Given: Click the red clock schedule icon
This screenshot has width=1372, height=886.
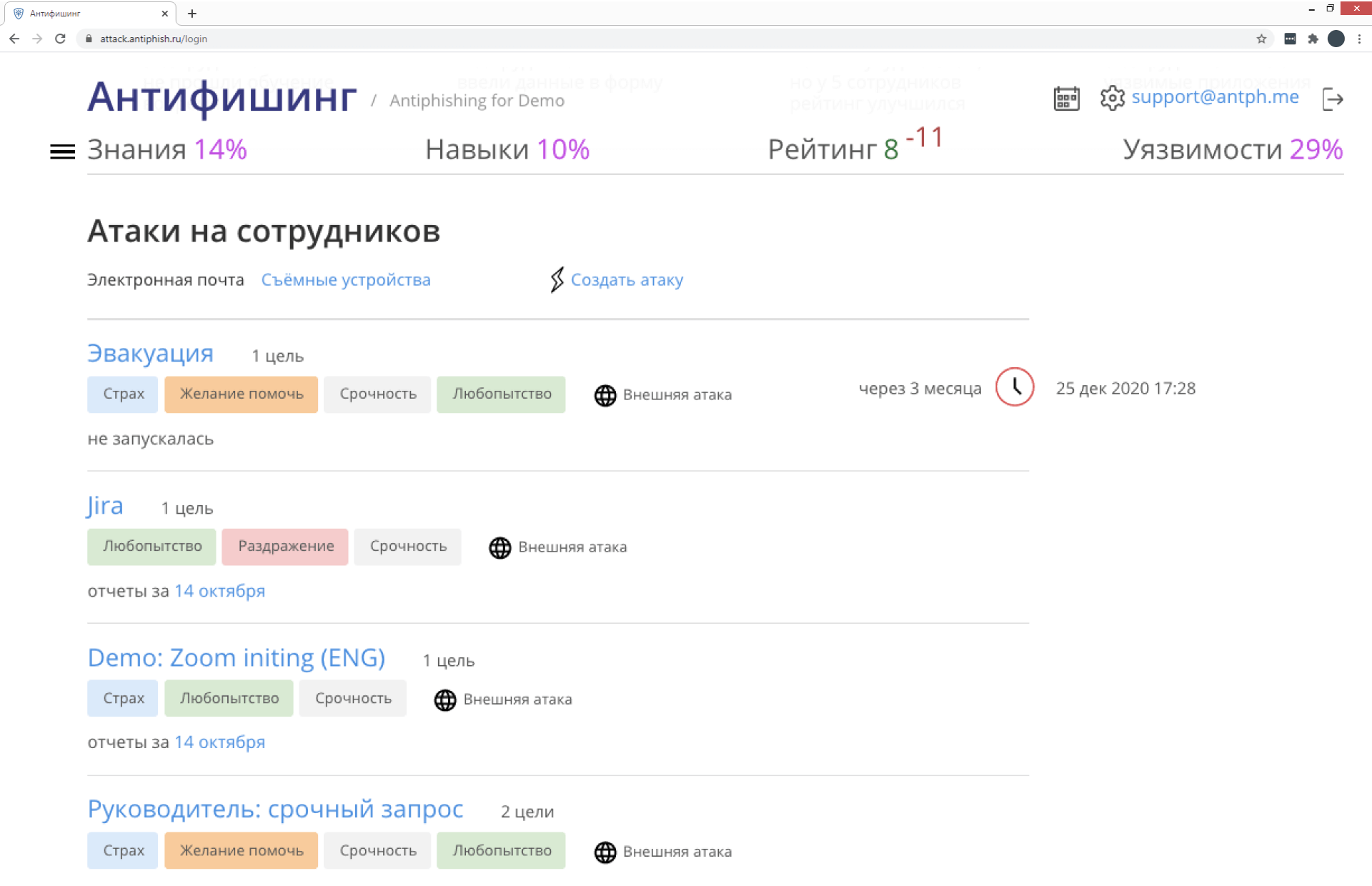Looking at the screenshot, I should tap(1015, 387).
